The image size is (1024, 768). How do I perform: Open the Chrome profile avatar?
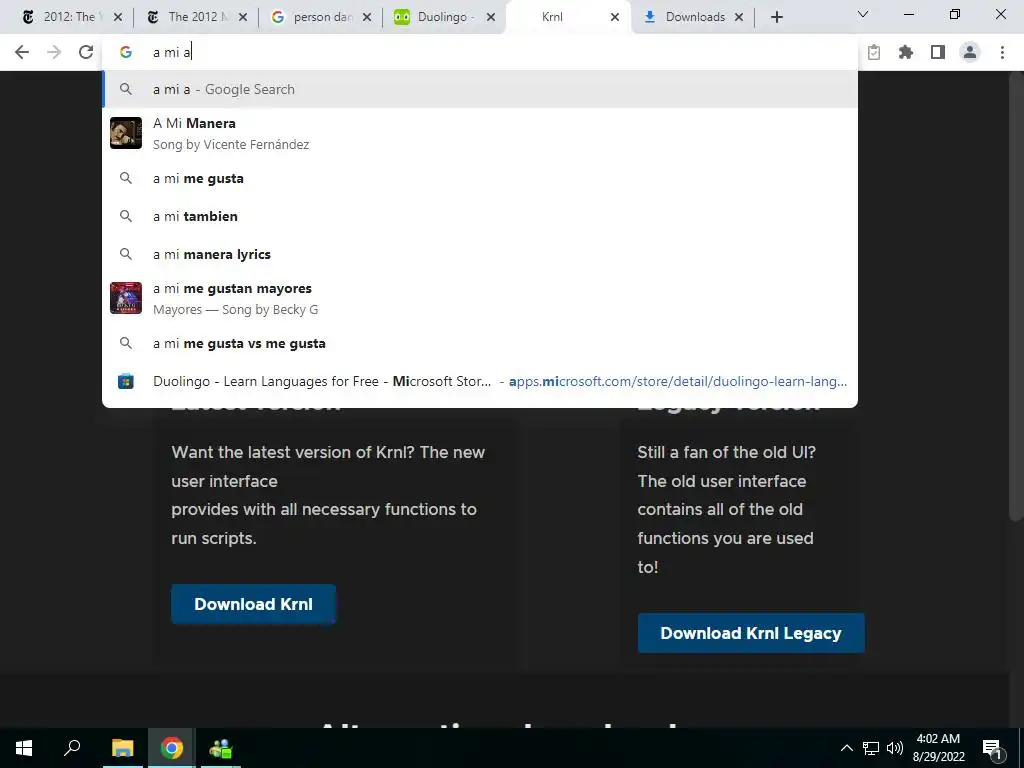click(x=970, y=52)
